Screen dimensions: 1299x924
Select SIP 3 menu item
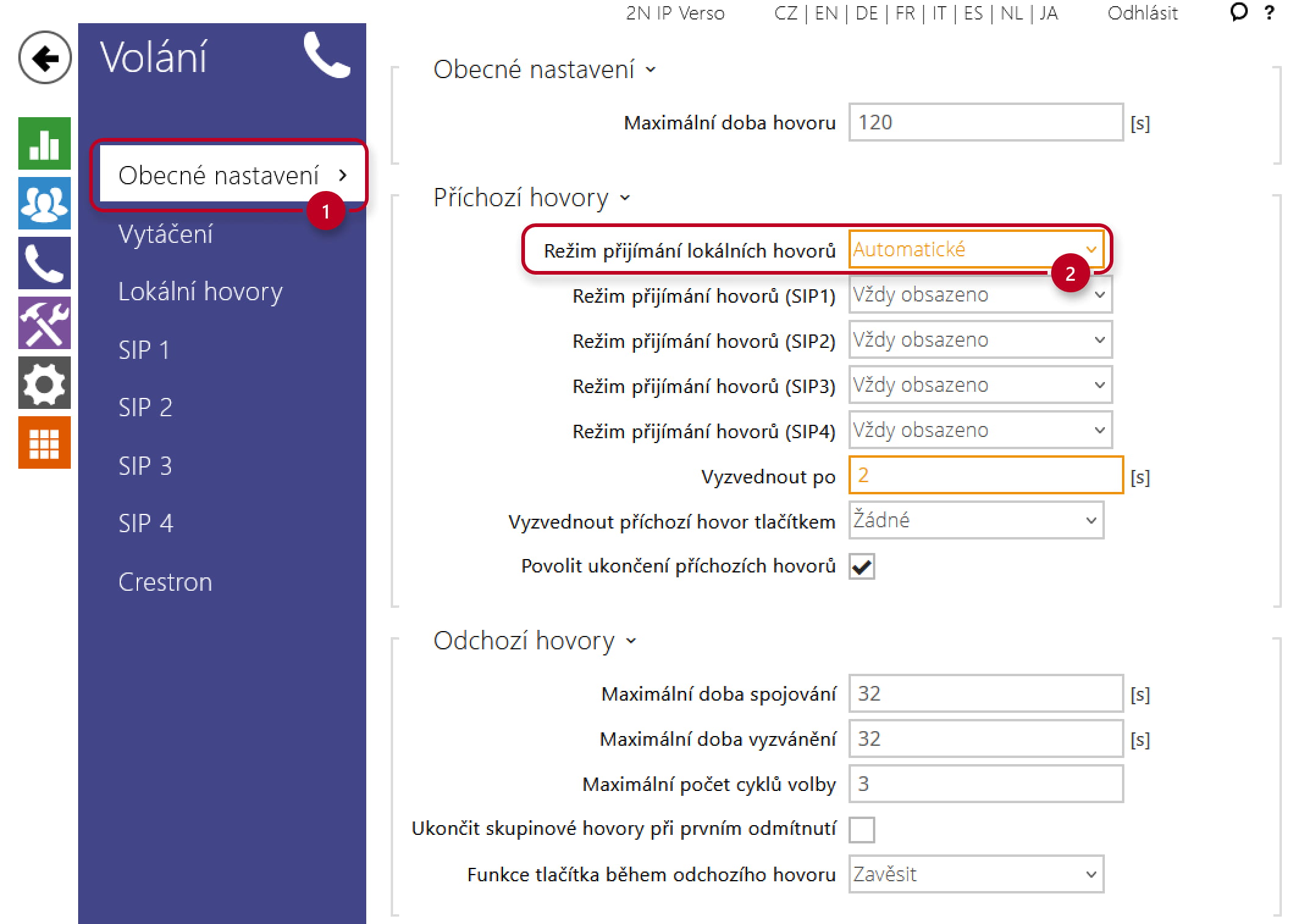point(145,466)
